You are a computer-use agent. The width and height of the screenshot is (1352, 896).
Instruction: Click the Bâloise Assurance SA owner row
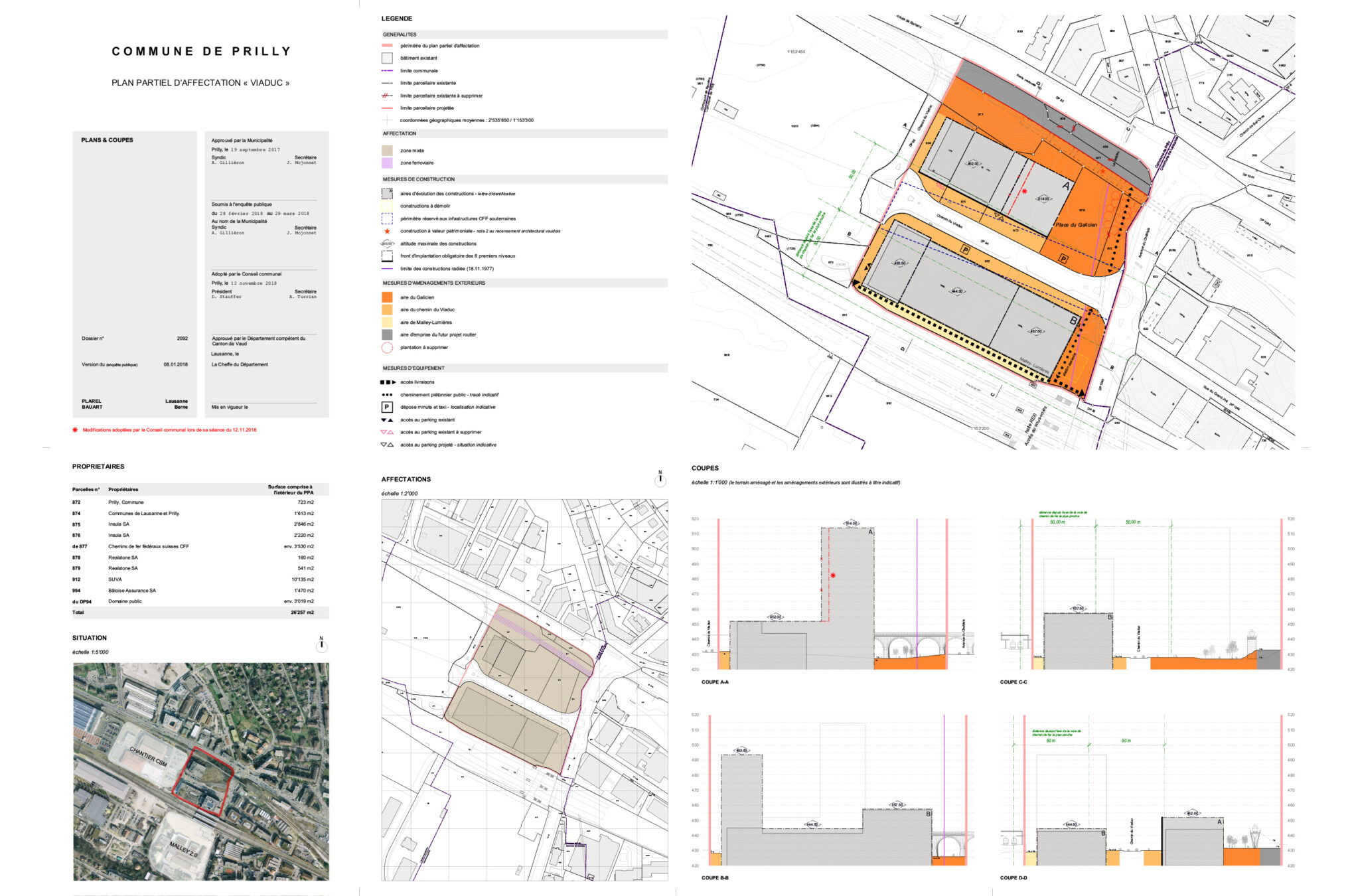pos(193,591)
